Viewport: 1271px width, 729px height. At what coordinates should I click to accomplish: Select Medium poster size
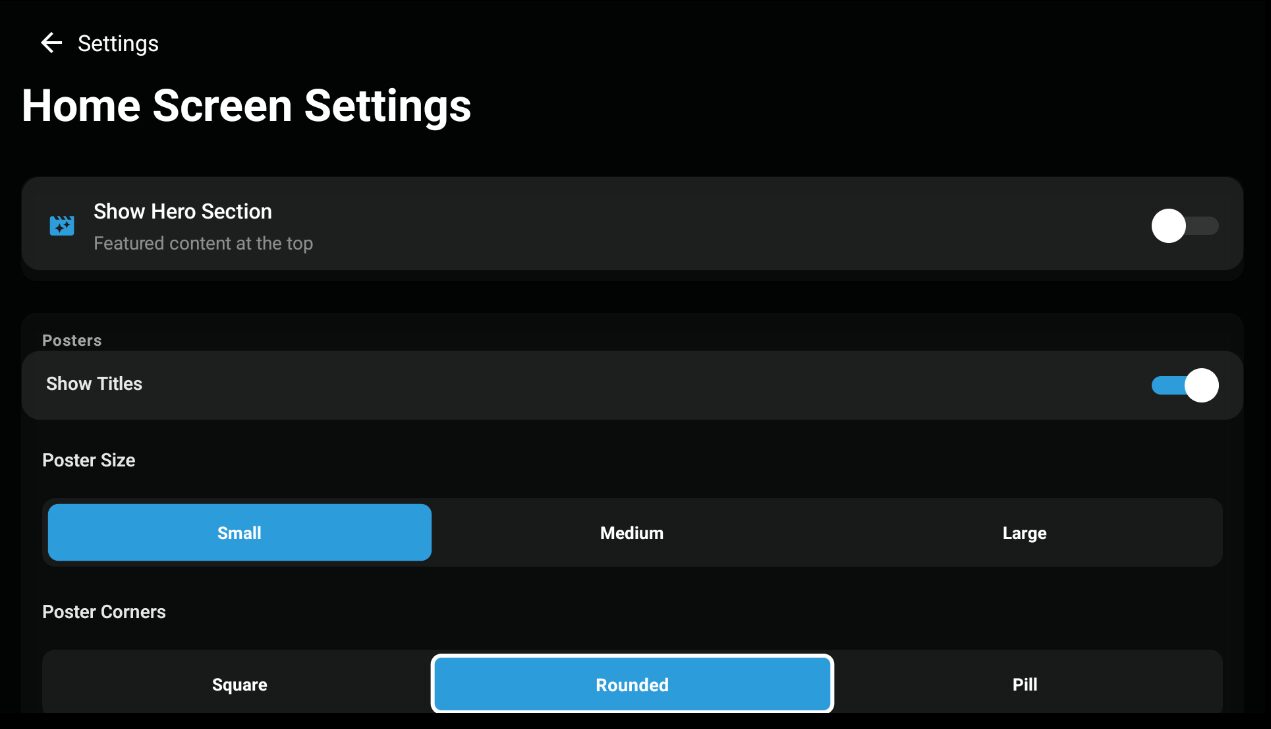632,533
